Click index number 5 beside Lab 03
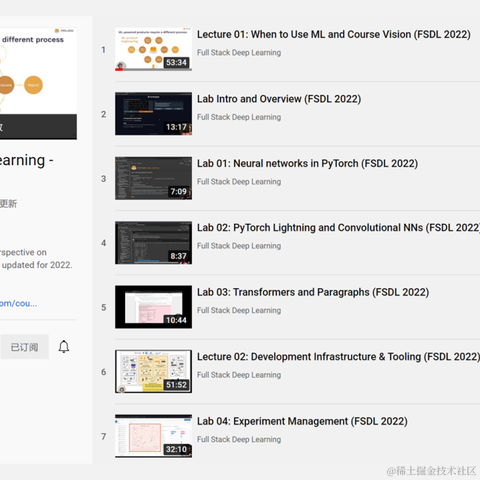The height and width of the screenshot is (480, 480). 103,307
